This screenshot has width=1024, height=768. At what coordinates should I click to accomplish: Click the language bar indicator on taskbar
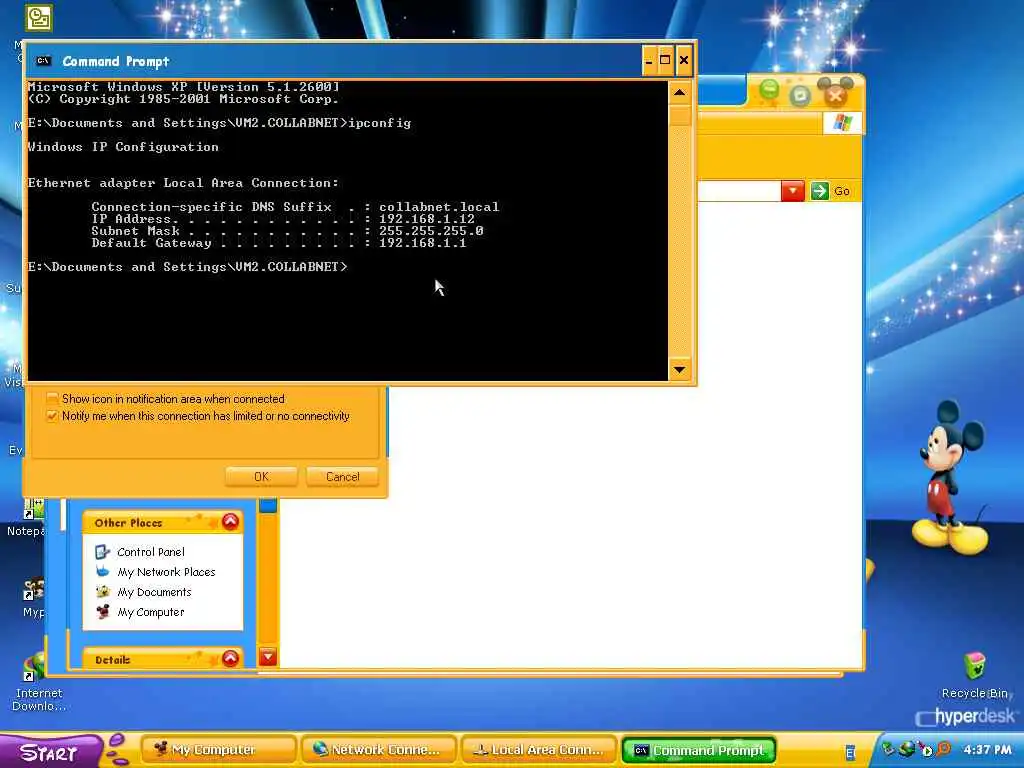coord(850,753)
